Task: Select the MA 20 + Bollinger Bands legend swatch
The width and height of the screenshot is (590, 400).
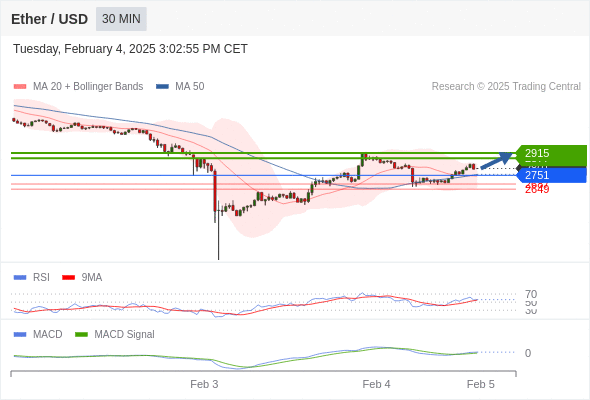Action: click(20, 87)
